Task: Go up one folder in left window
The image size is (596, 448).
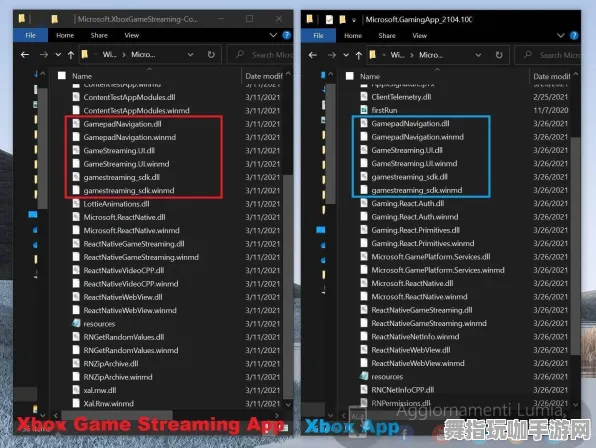Action: click(x=71, y=55)
